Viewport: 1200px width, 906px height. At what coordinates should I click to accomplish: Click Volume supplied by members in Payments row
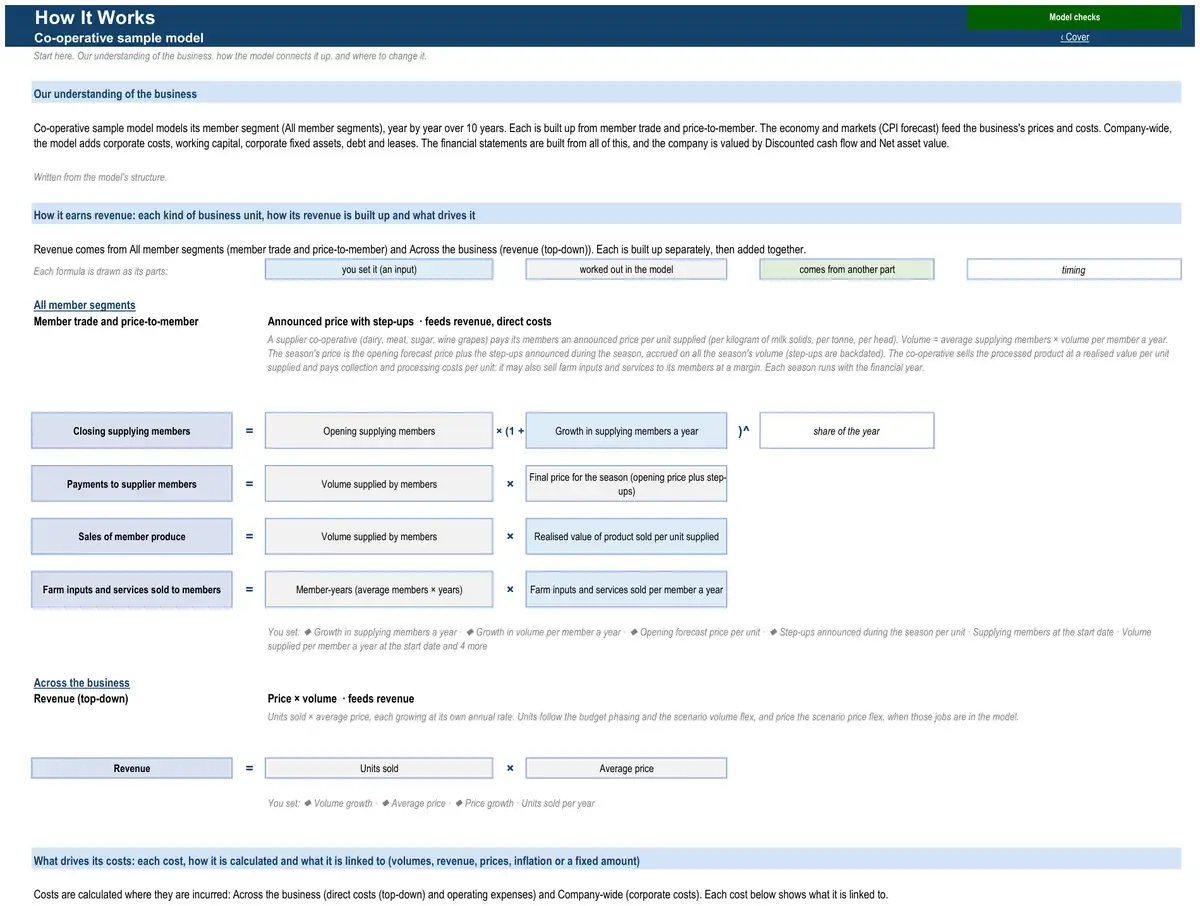tap(379, 484)
